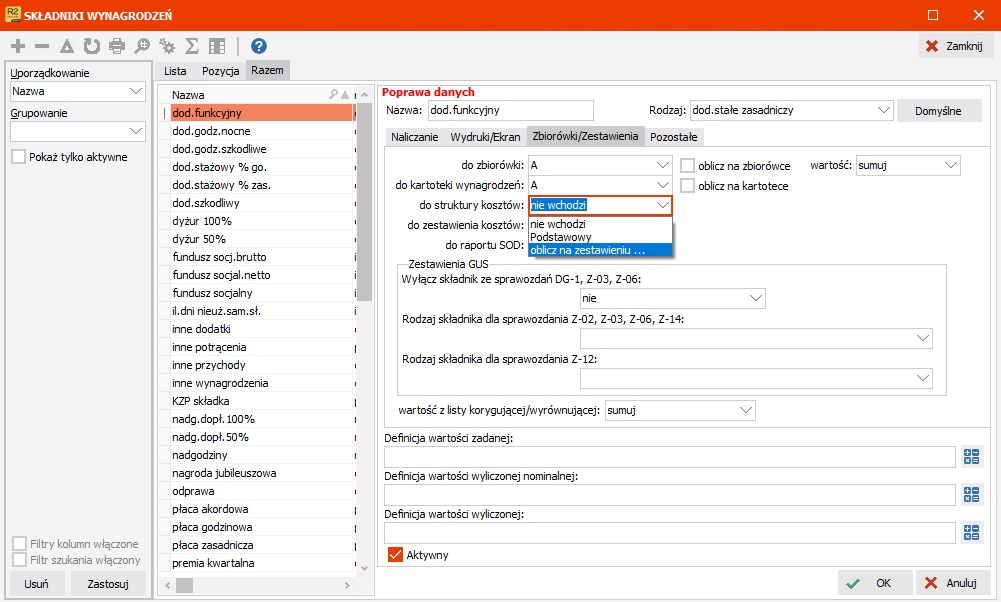The image size is (1001, 602).
Task: Select 'premia kwartalna' in the list
Action: click(x=261, y=563)
